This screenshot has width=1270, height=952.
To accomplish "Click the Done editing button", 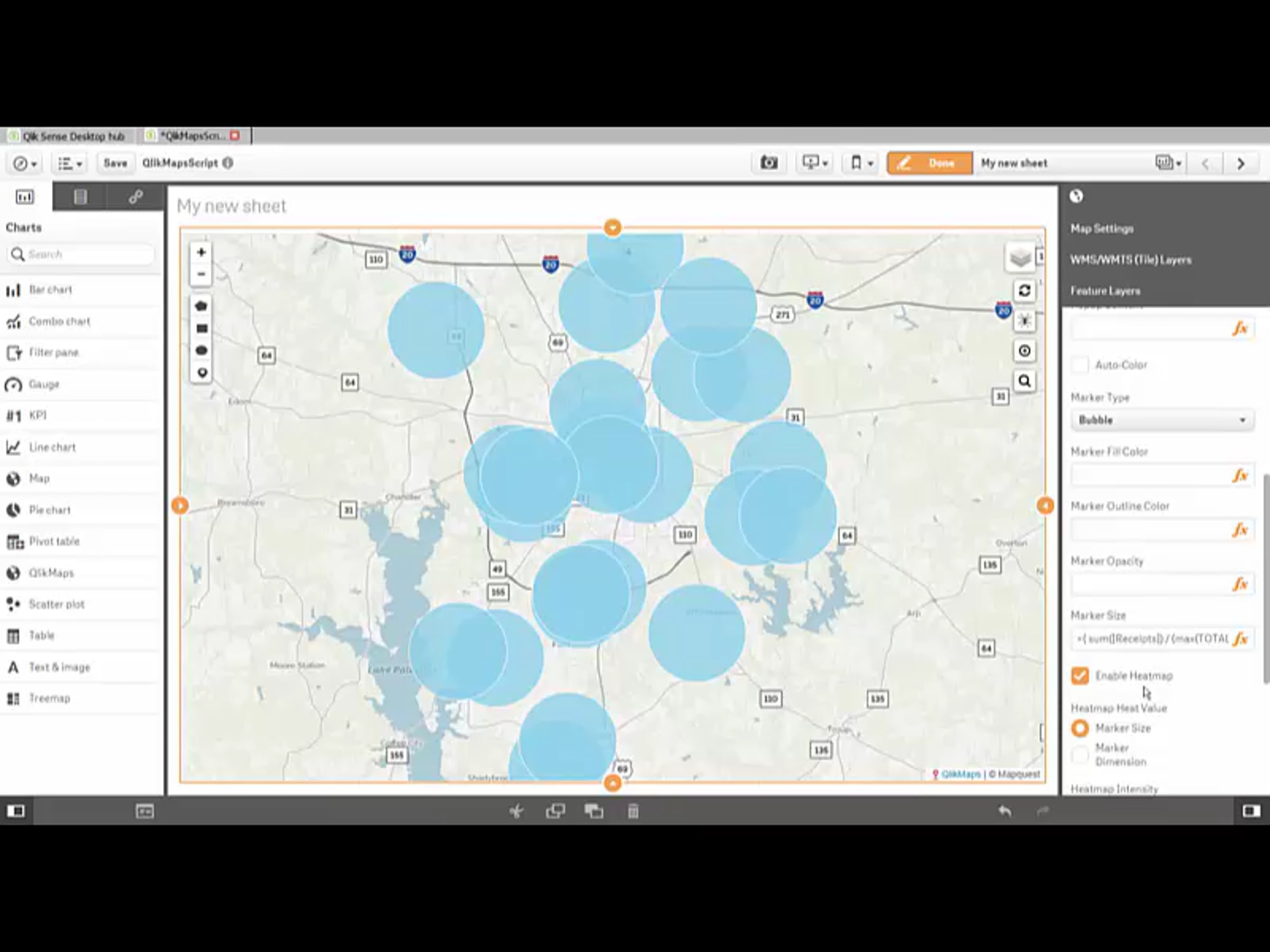I will [x=930, y=163].
